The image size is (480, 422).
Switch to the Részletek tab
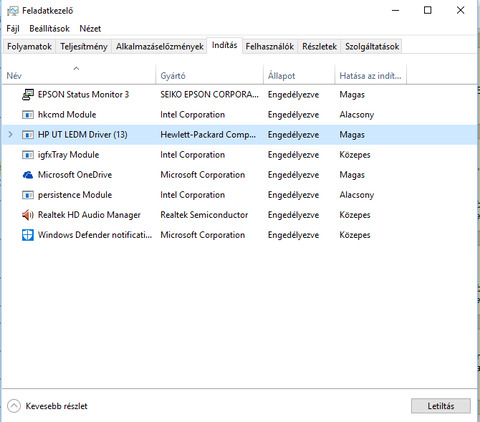319,46
